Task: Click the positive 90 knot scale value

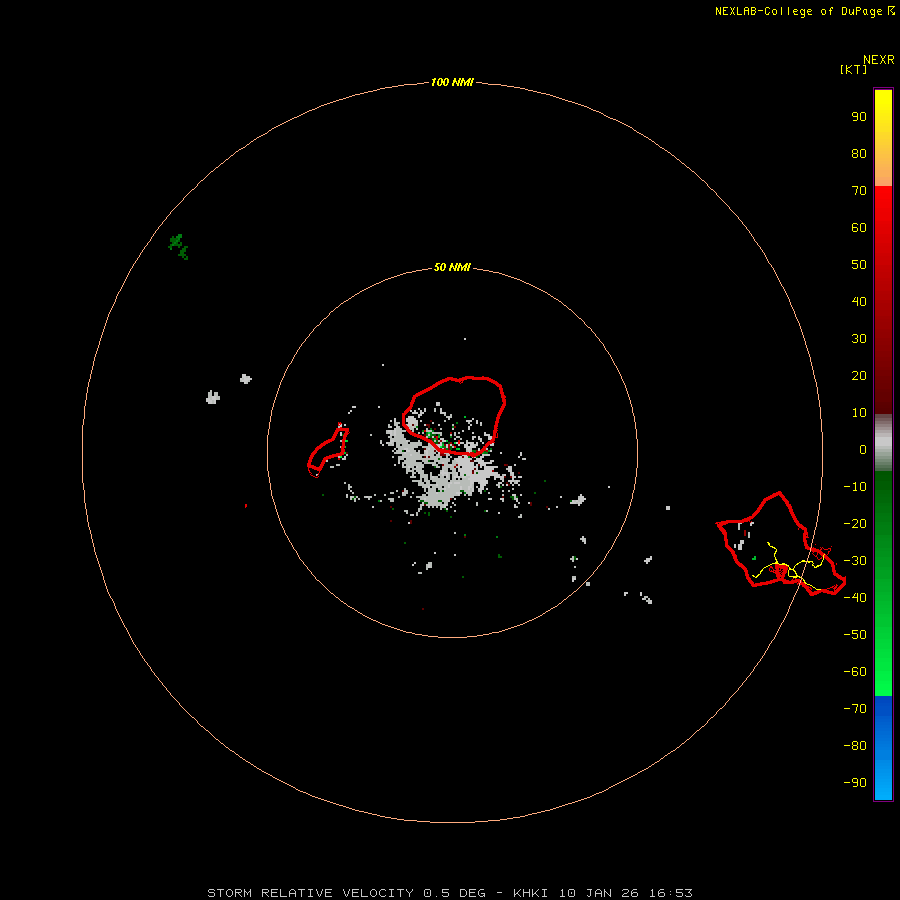Action: 859,117
